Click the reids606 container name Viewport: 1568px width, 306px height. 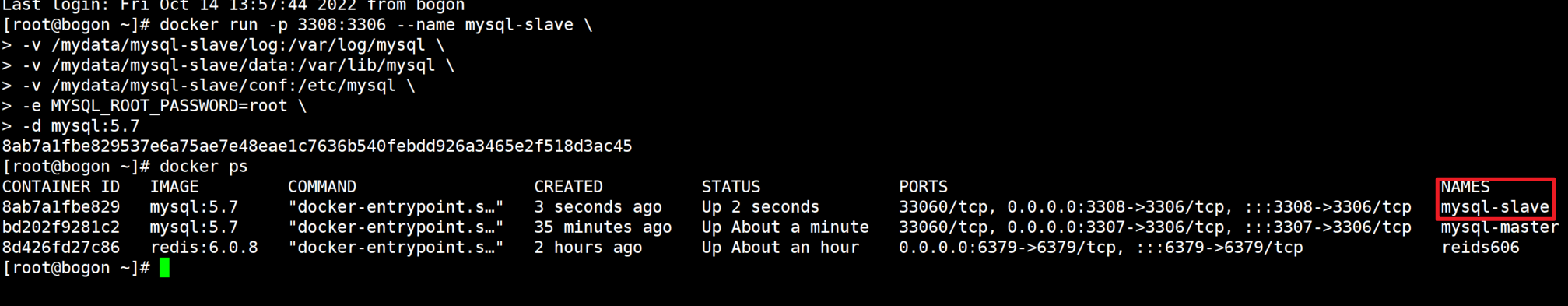(x=1480, y=248)
